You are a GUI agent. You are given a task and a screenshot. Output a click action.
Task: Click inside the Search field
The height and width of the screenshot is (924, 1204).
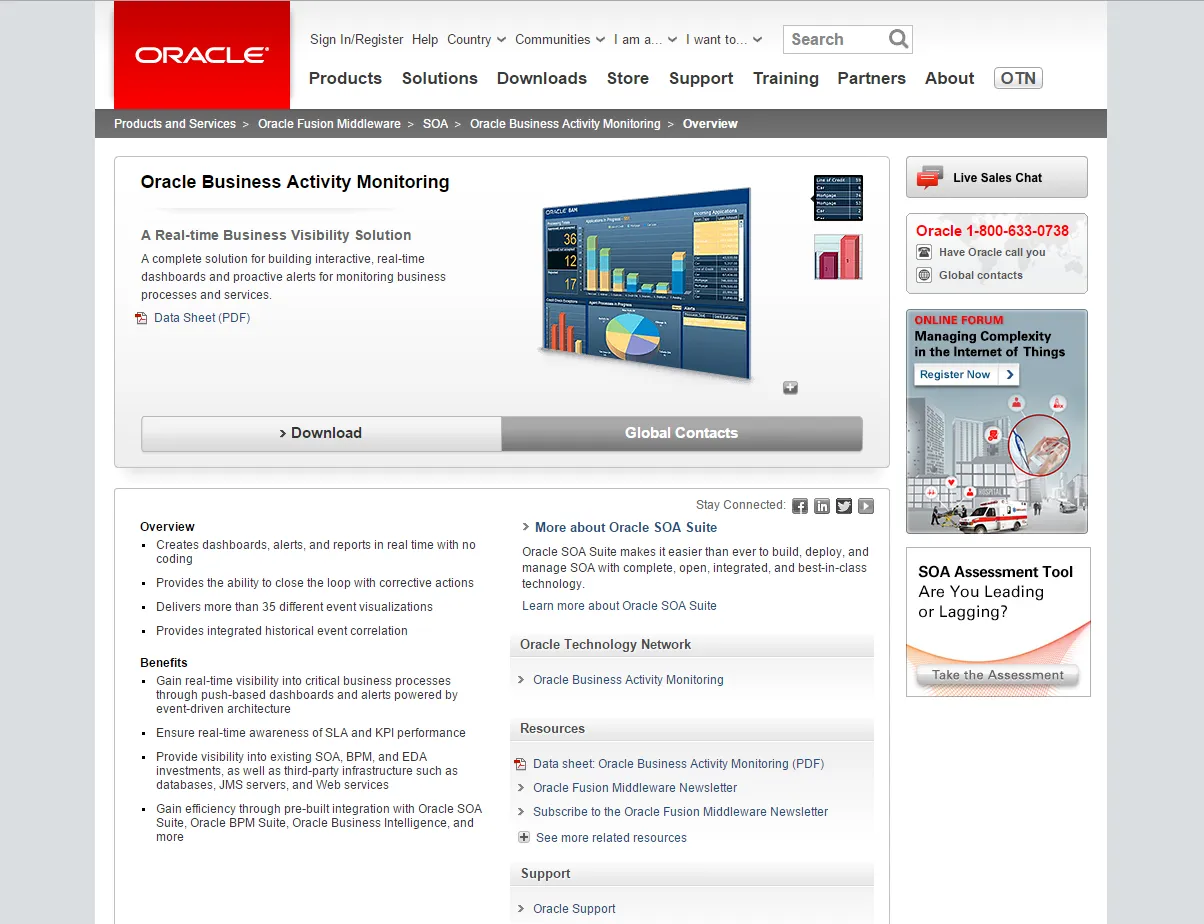click(836, 39)
